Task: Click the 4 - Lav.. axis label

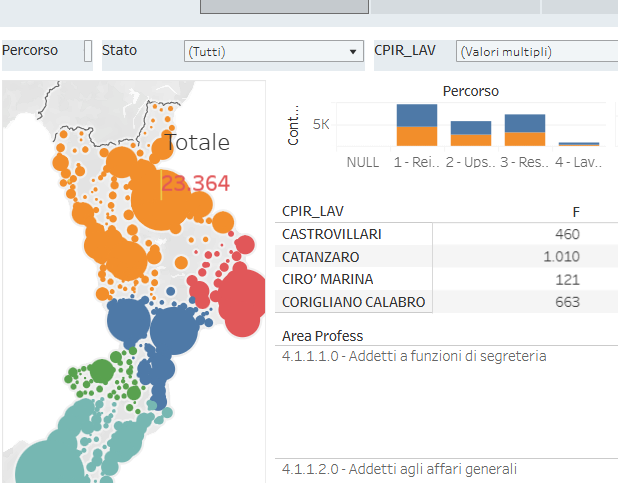Action: (579, 162)
